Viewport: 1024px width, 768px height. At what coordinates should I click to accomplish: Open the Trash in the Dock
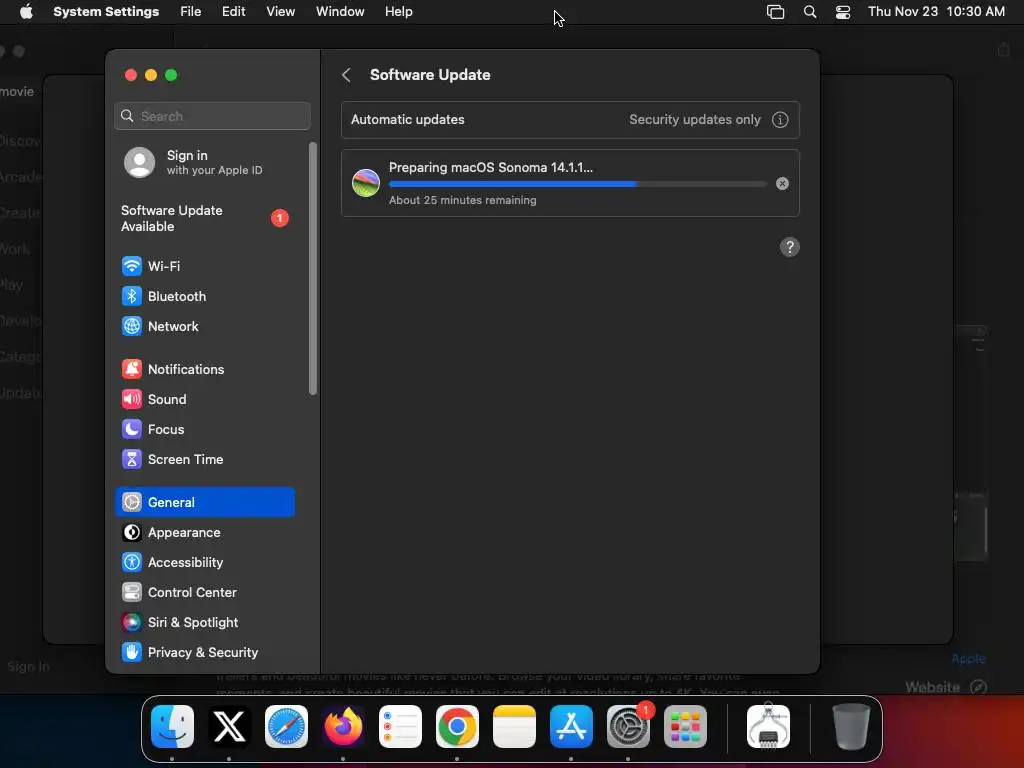(851, 726)
